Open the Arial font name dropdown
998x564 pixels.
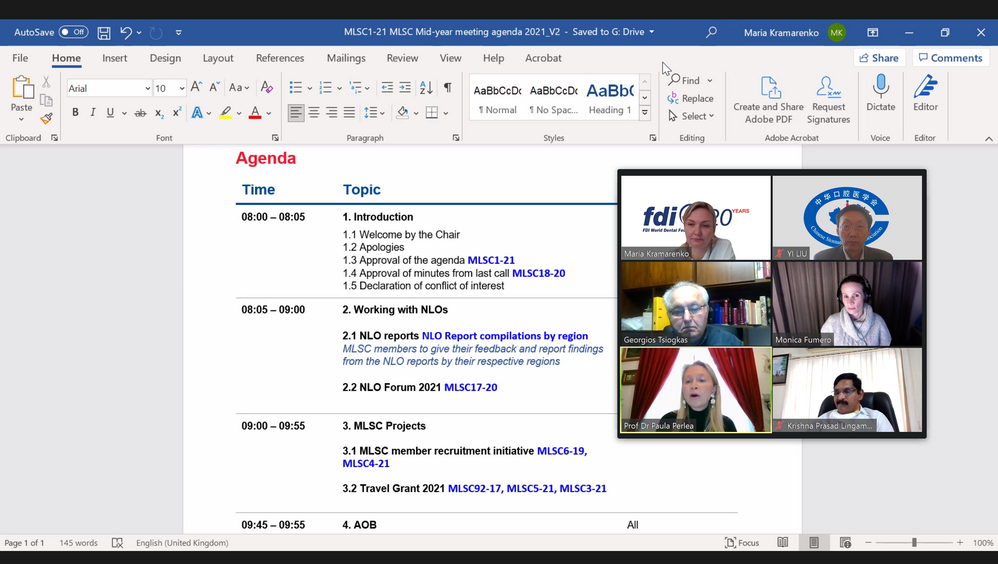(147, 89)
